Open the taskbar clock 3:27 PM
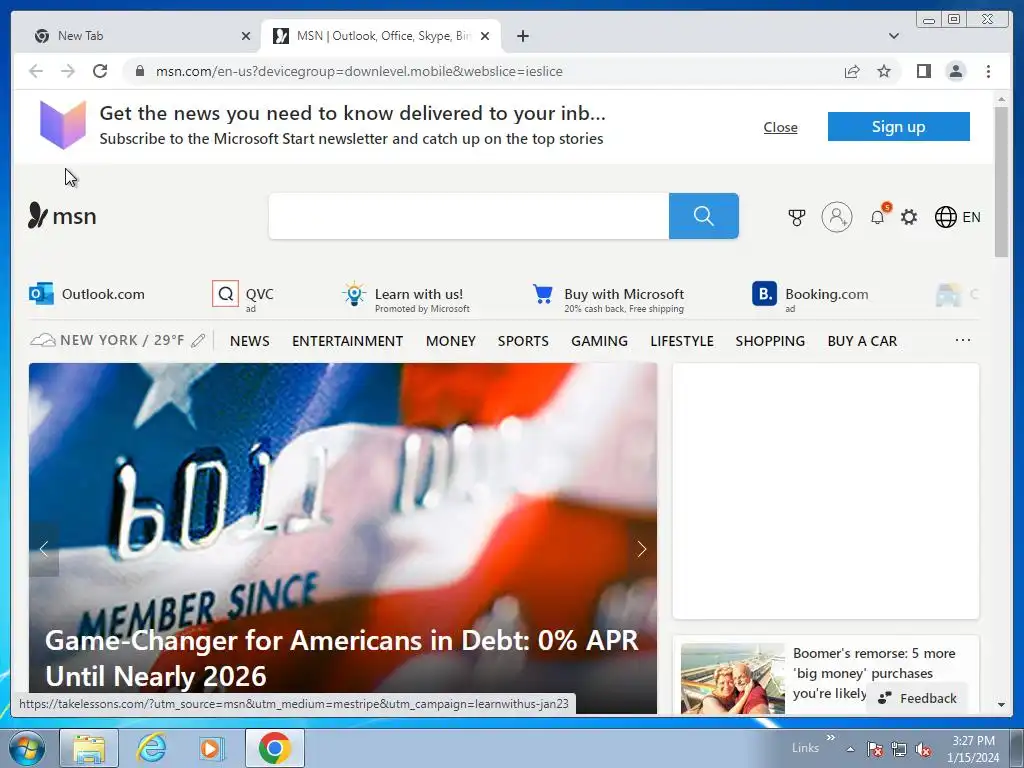The image size is (1024, 768). point(973,749)
